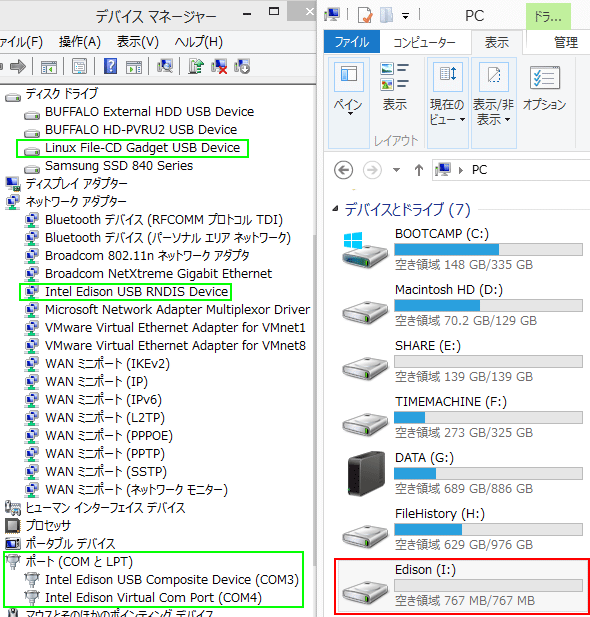Select WAN Miniport (PPPOE) entry

[109, 436]
